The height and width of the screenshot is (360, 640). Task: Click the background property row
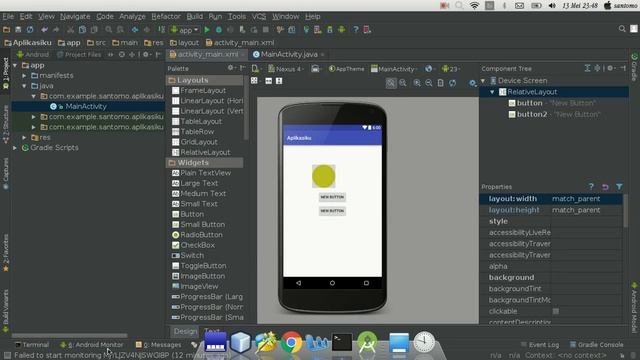point(551,278)
